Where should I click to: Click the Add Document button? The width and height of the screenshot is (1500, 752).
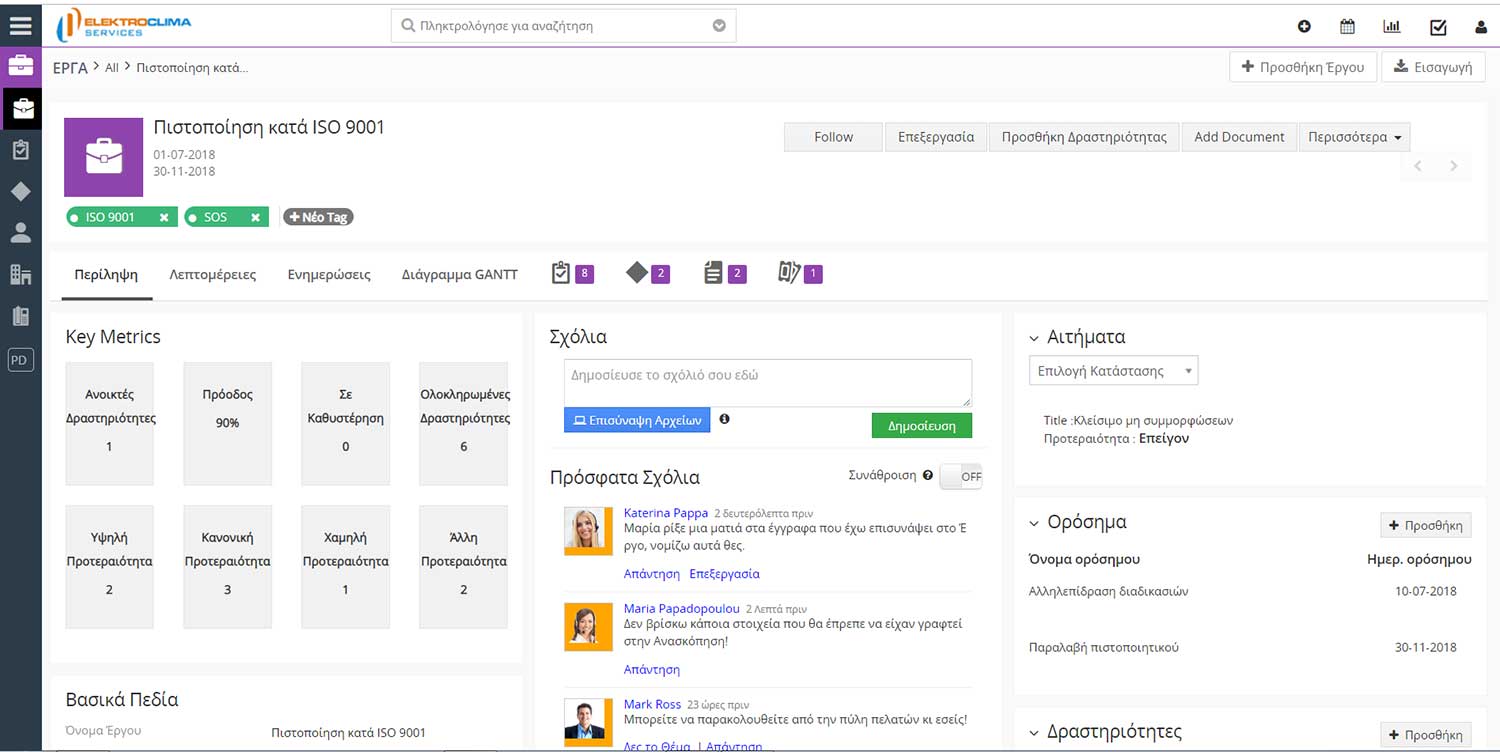pos(1239,137)
